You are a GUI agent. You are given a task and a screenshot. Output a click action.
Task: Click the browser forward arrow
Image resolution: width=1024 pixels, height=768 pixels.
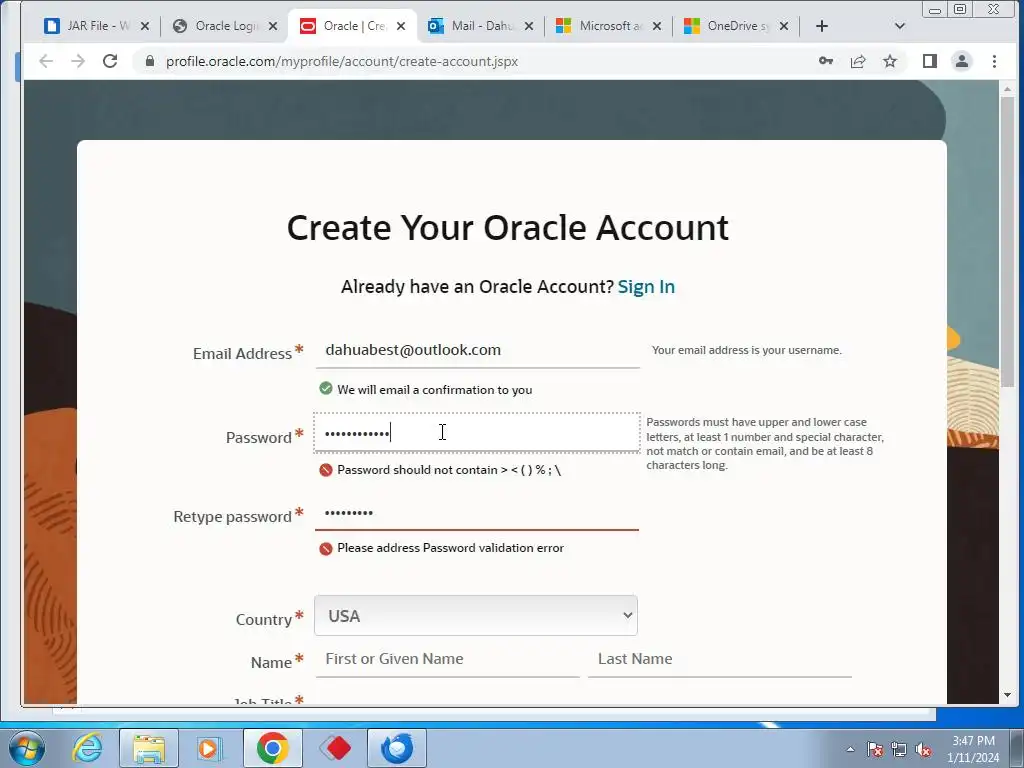click(78, 61)
